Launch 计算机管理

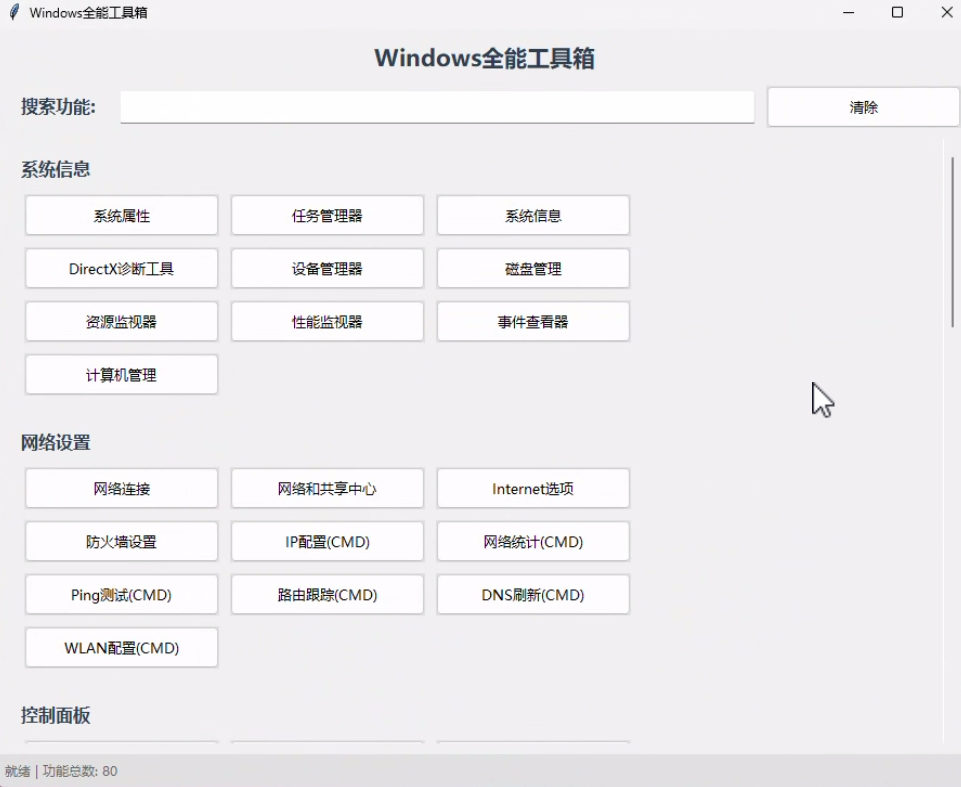click(x=121, y=374)
